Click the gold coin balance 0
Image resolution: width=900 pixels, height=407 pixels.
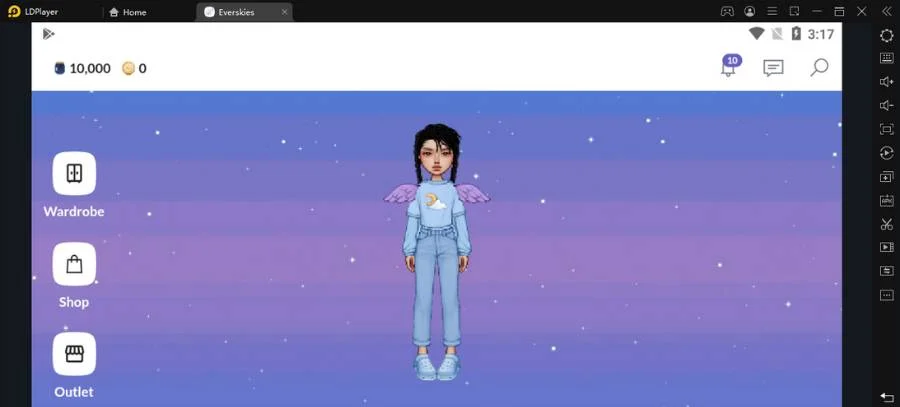[142, 68]
